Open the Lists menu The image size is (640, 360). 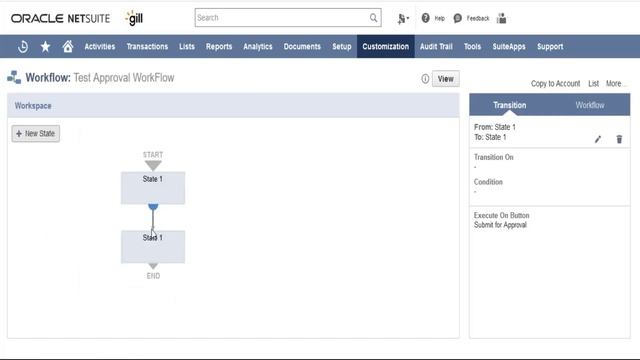[187, 47]
